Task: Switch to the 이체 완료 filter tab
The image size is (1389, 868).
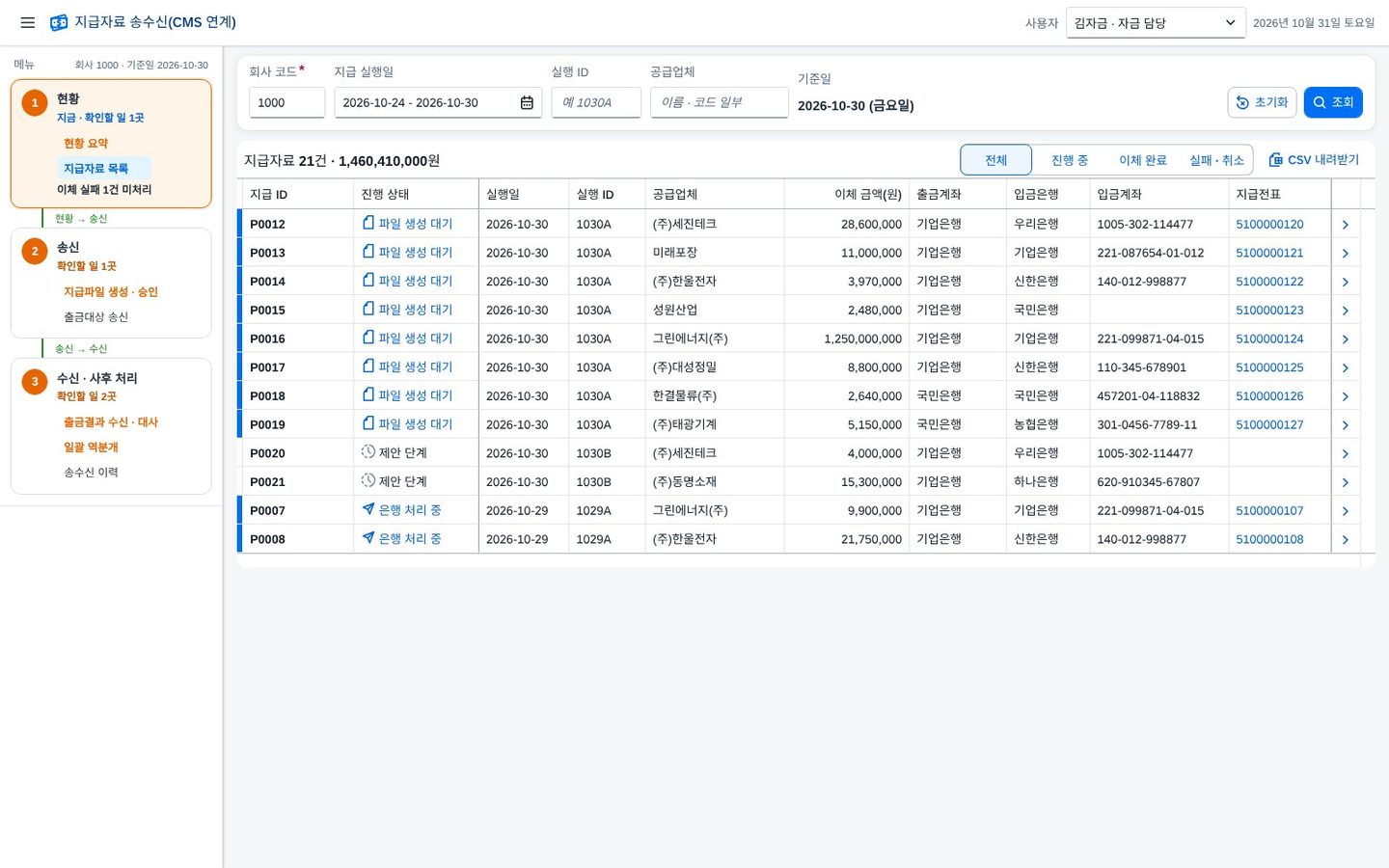Action: (x=1143, y=160)
